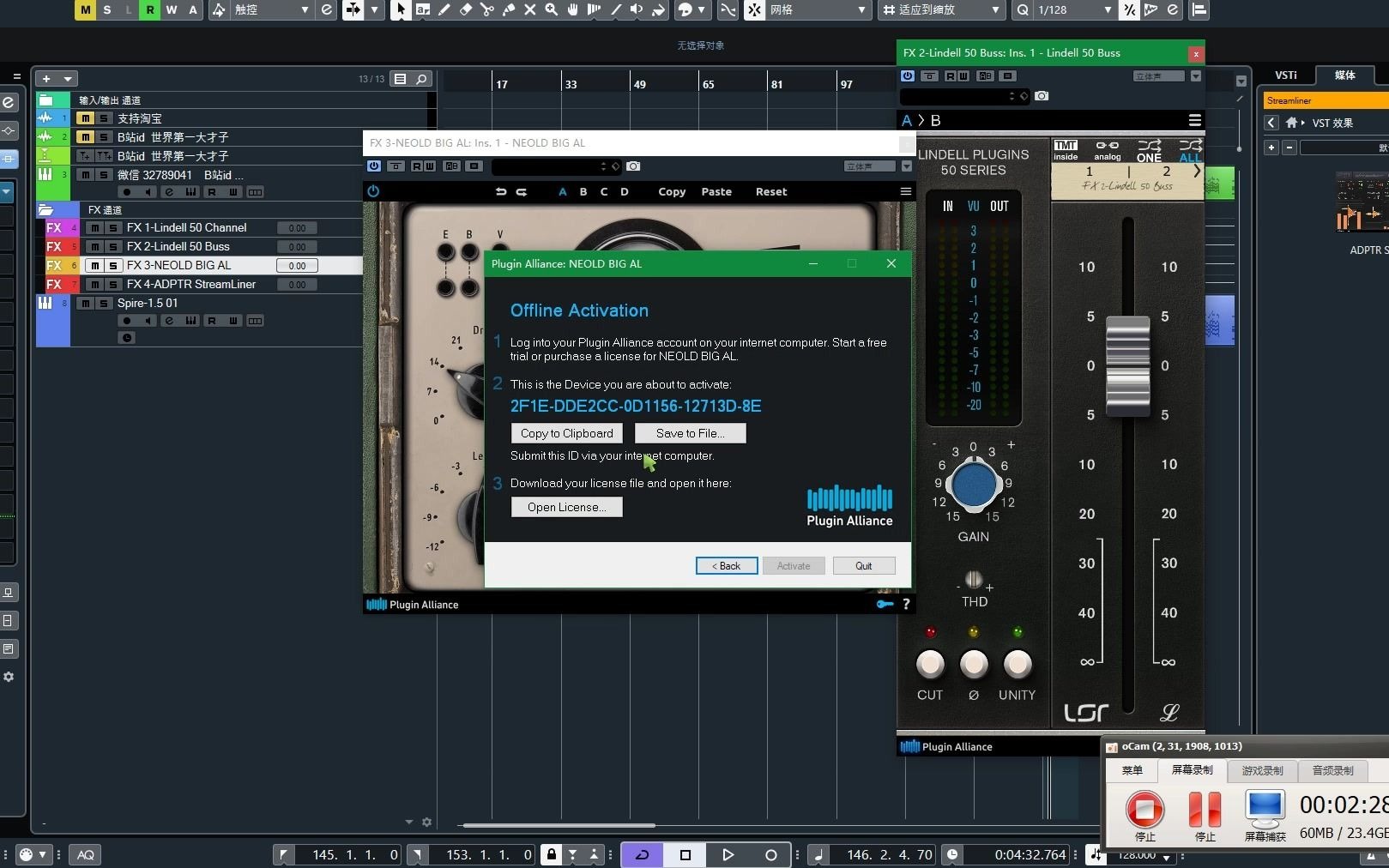Toggle transport cycle loop button

642,854
